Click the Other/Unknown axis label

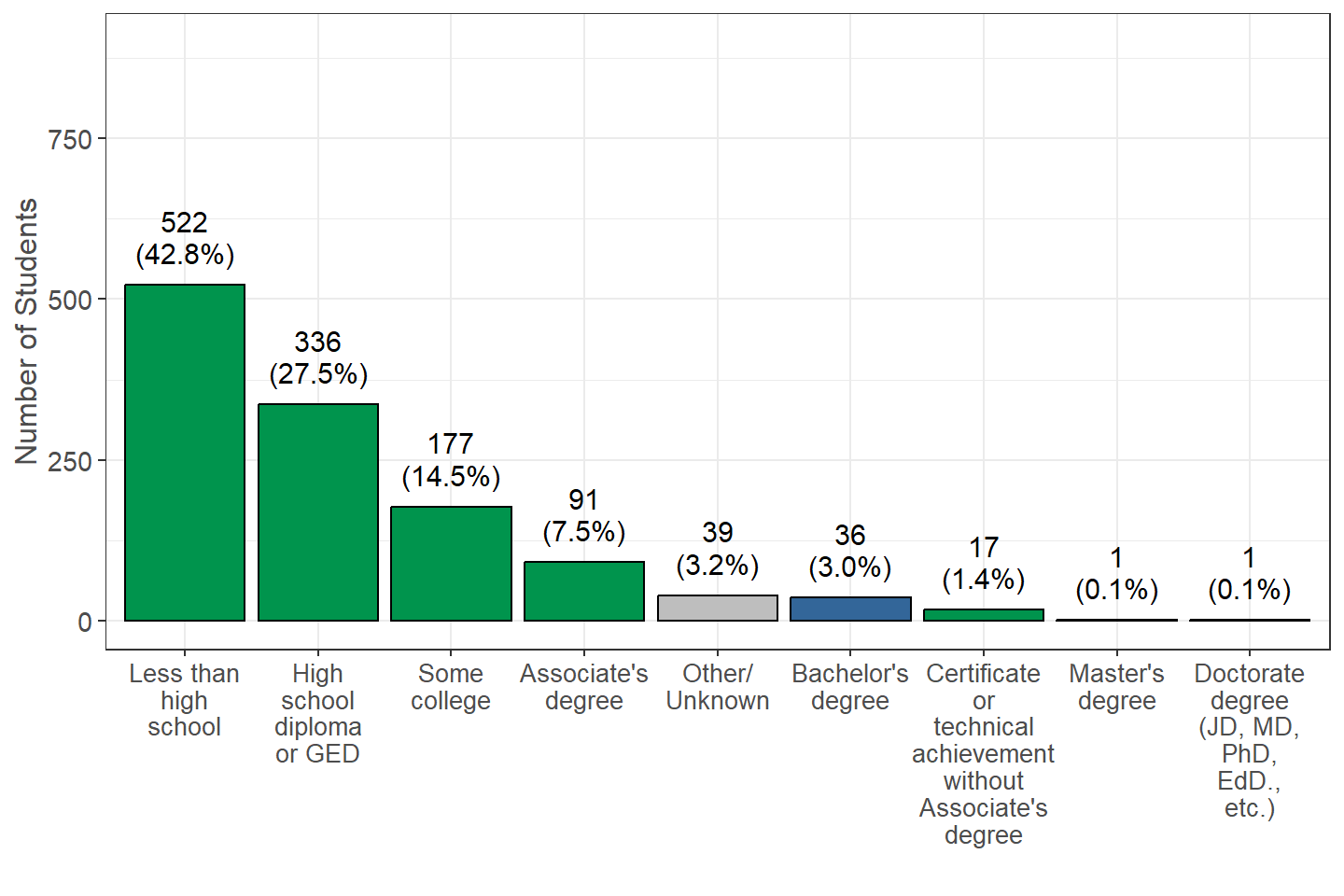pos(718,687)
